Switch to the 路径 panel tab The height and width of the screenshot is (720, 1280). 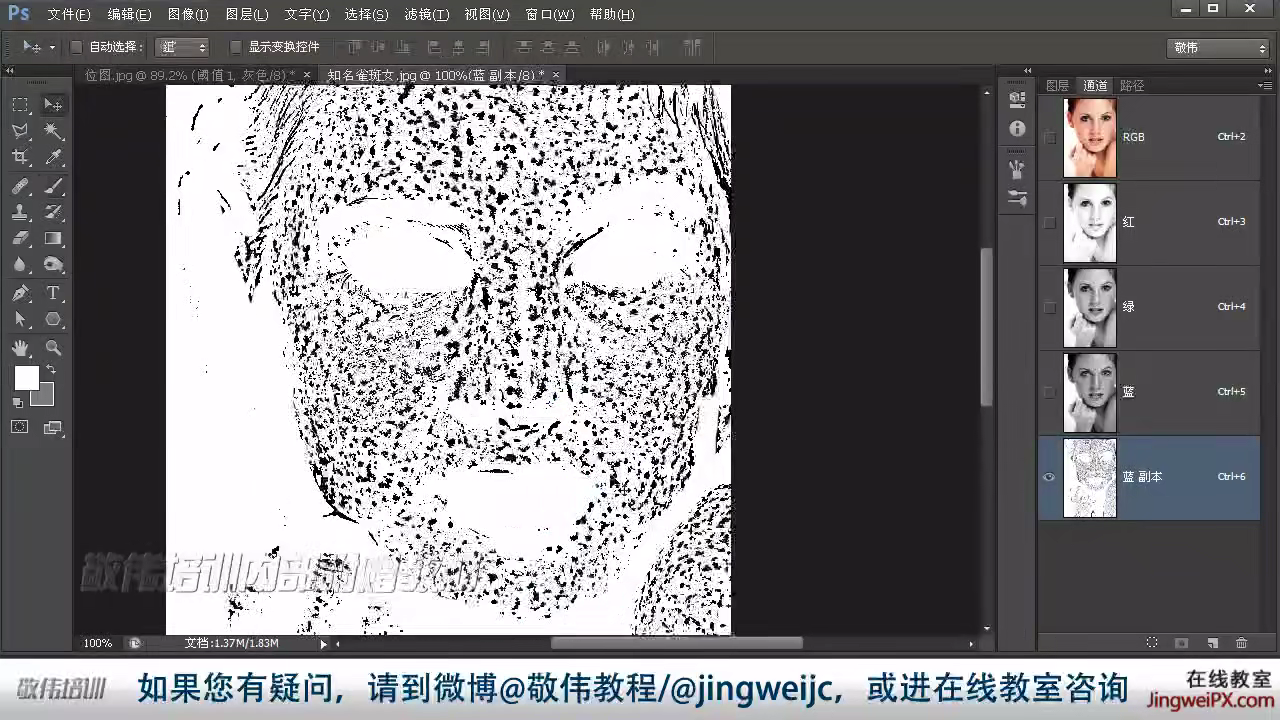pos(1132,86)
